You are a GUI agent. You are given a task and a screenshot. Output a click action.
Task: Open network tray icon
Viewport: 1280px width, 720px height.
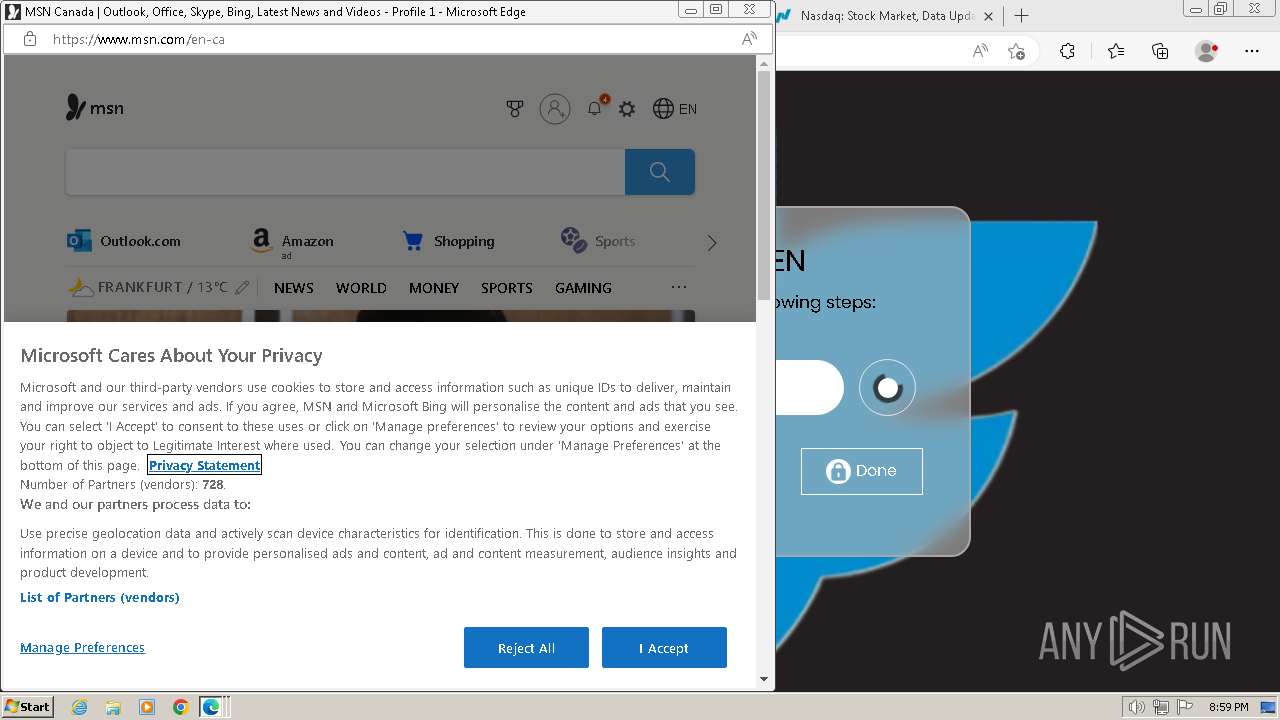[1161, 707]
